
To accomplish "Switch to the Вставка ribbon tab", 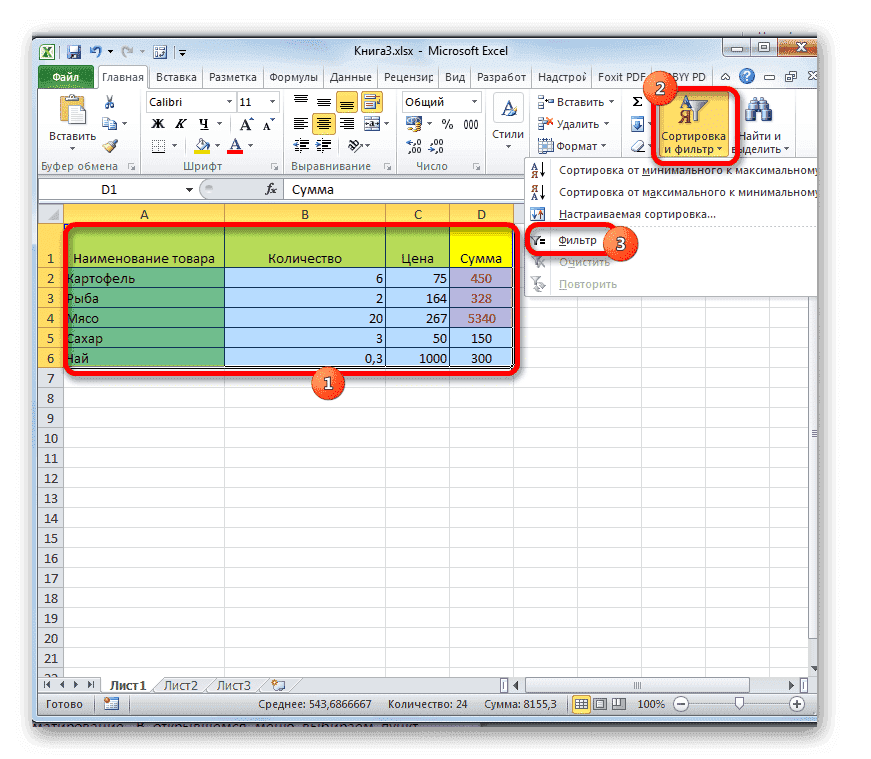I will point(175,76).
